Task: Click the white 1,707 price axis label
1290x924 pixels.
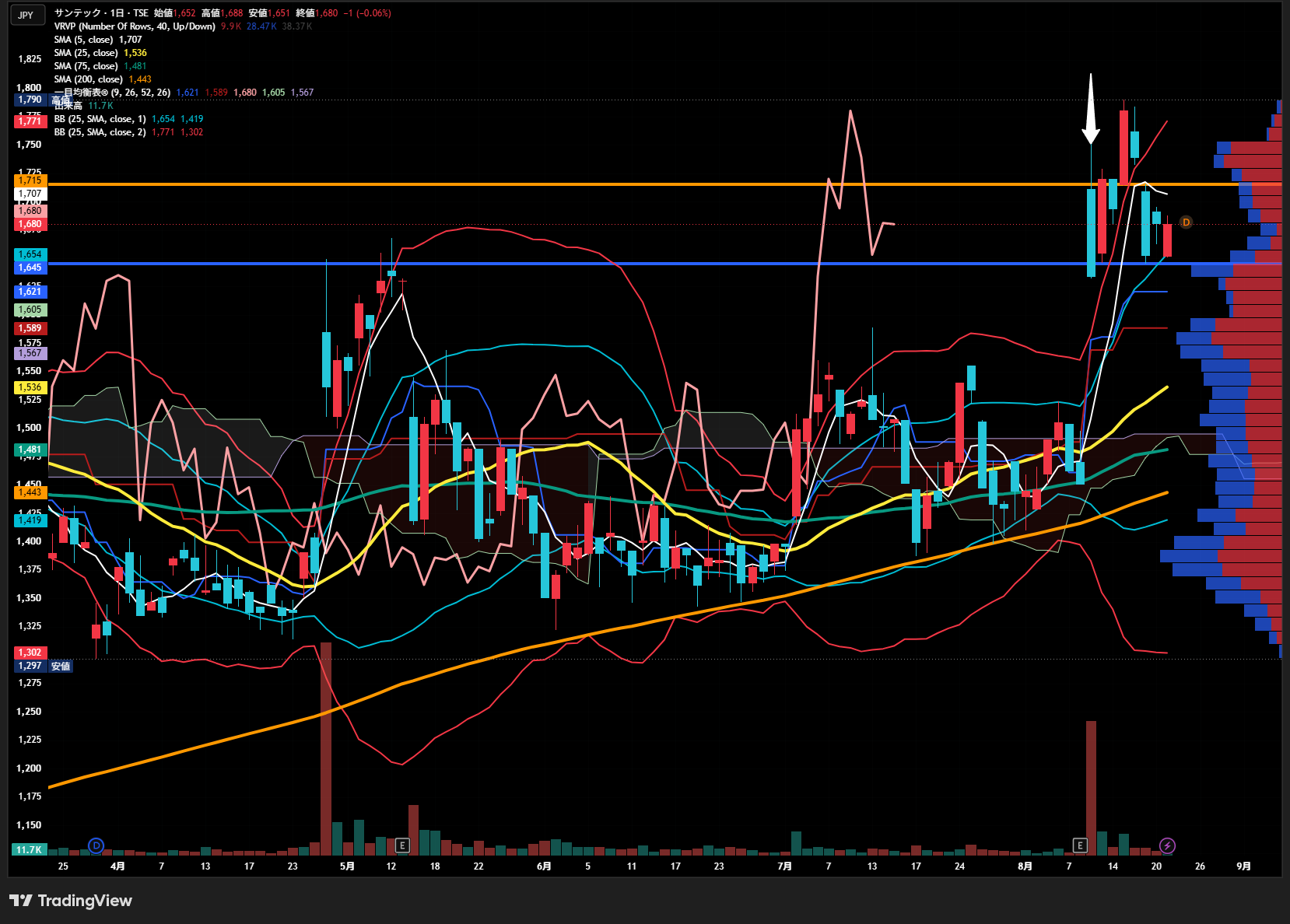Action: pos(30,194)
